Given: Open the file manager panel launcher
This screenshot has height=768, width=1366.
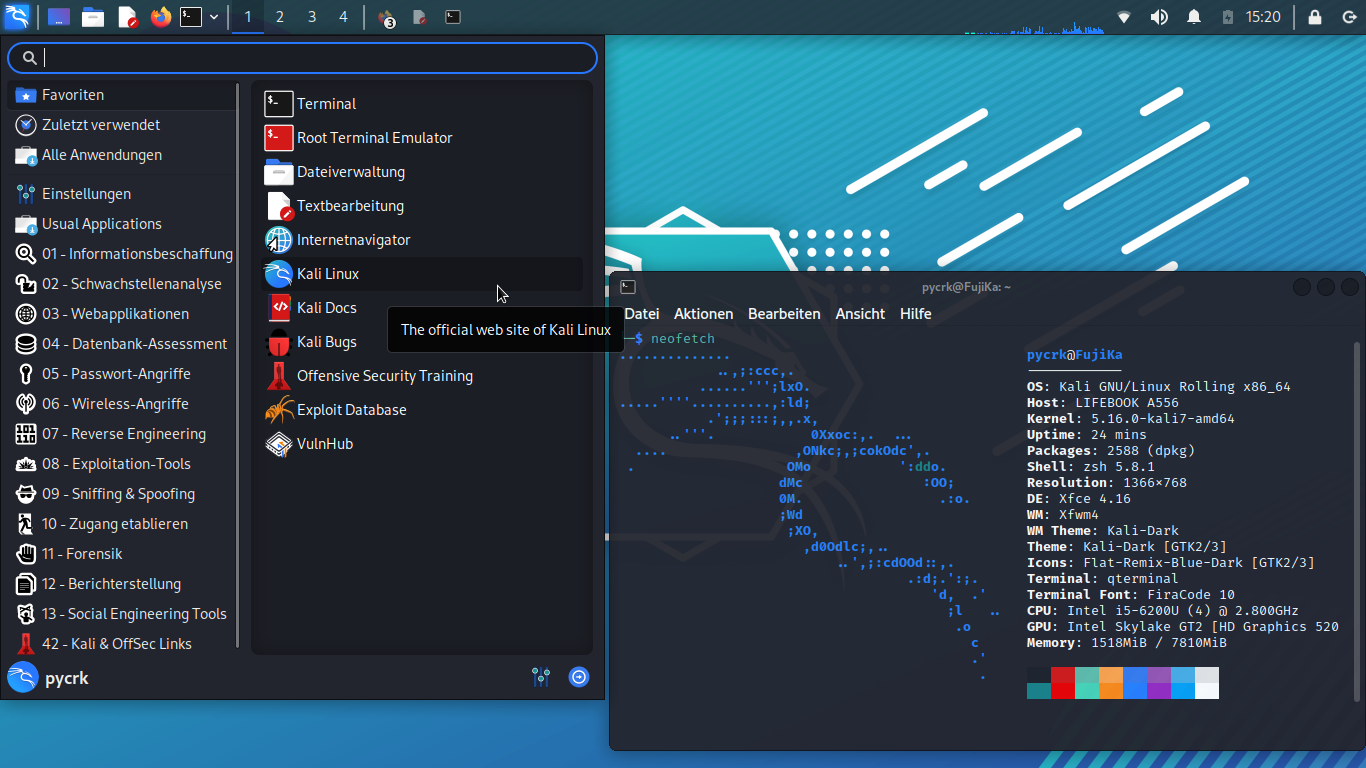Looking at the screenshot, I should 93,17.
